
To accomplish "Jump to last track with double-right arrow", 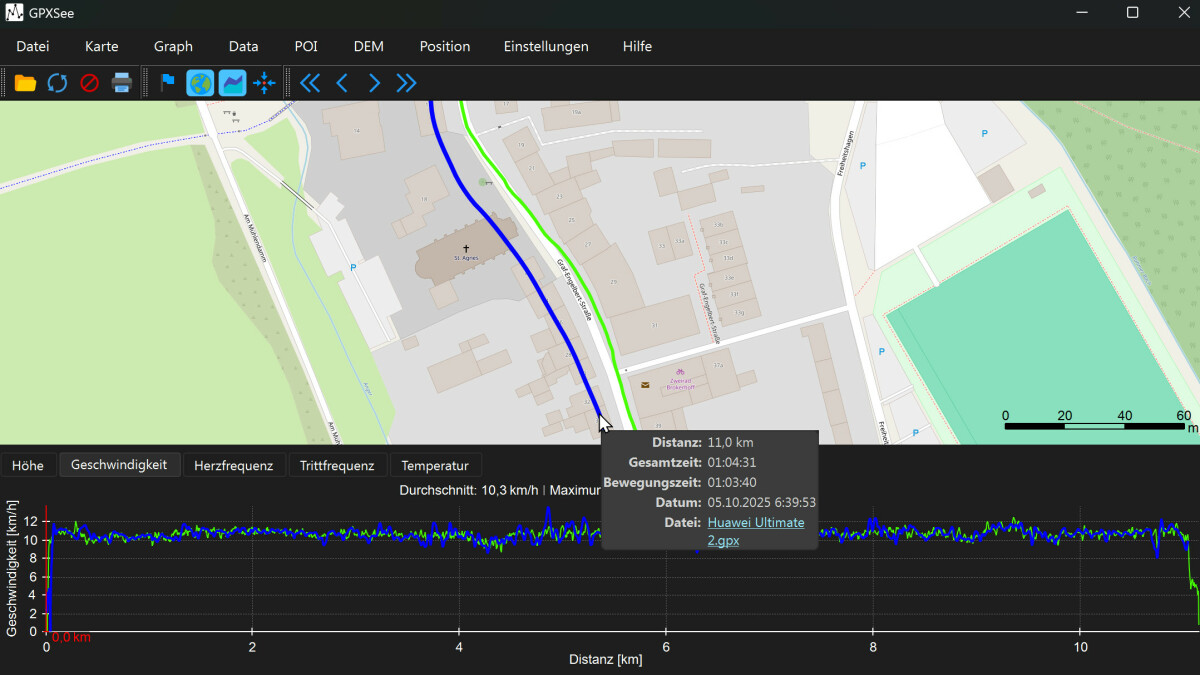I will (406, 83).
